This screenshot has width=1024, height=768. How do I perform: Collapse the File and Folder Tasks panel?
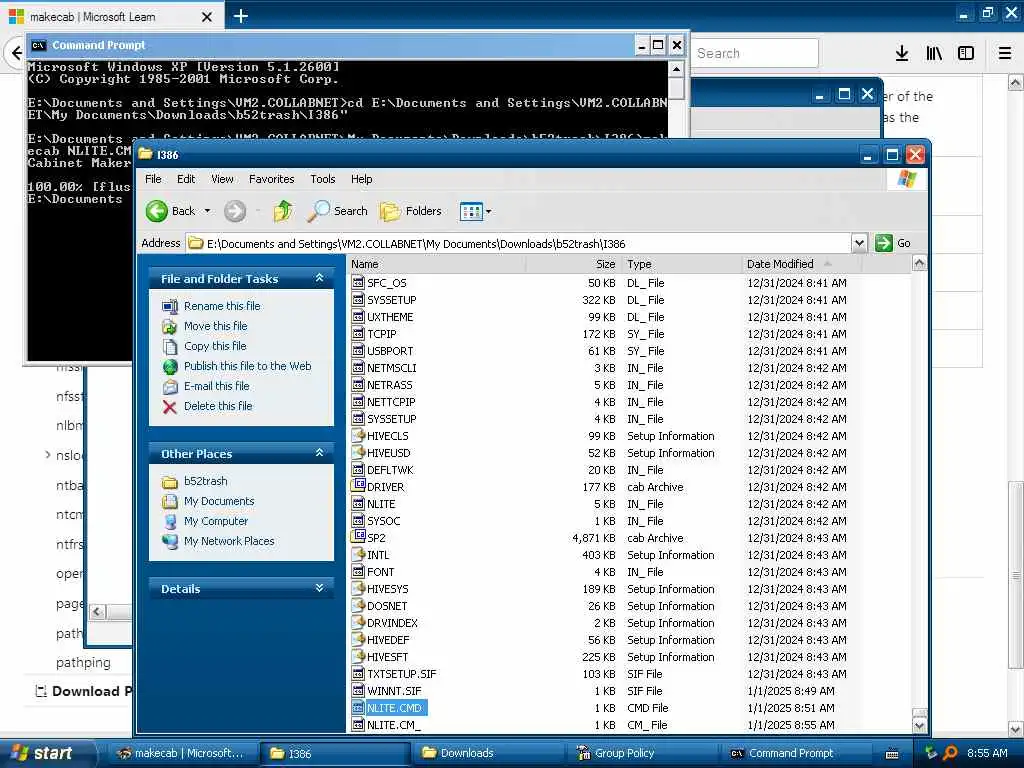tap(319, 278)
